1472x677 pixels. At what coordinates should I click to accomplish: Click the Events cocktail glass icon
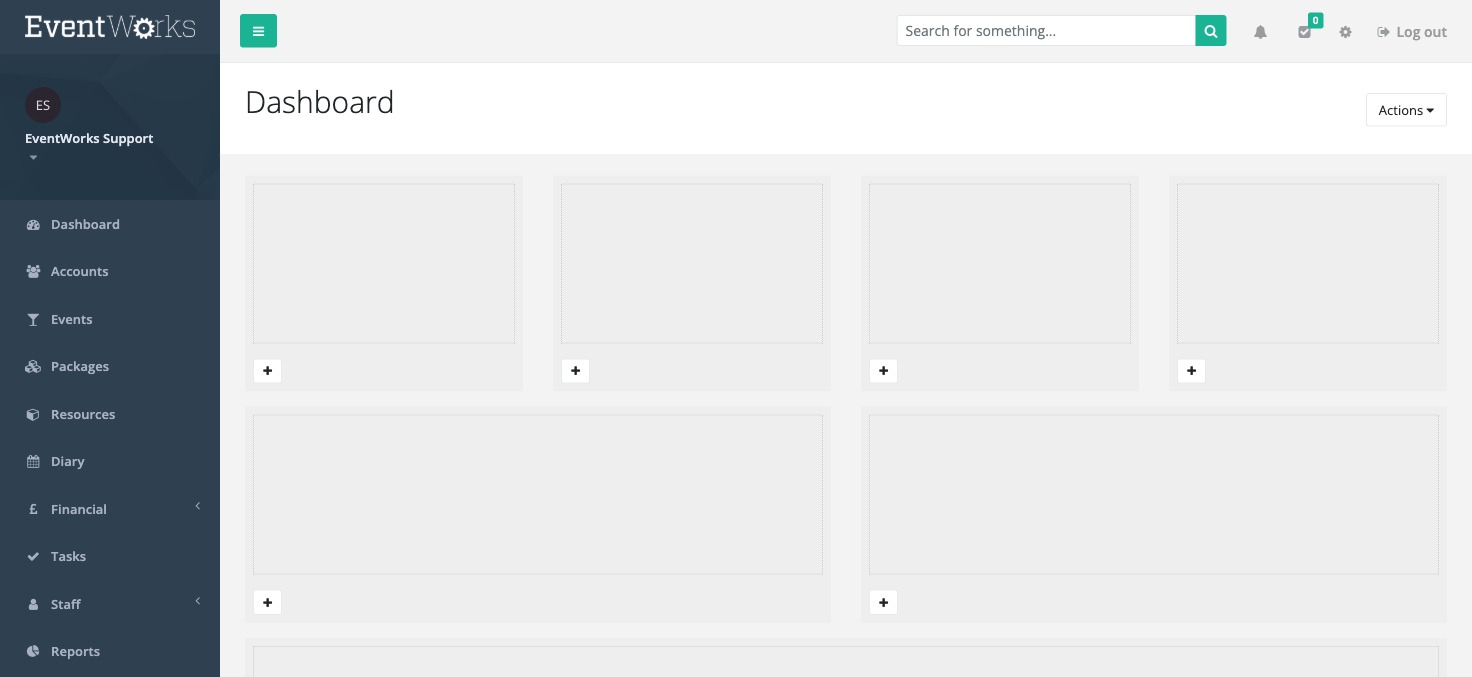point(33,320)
